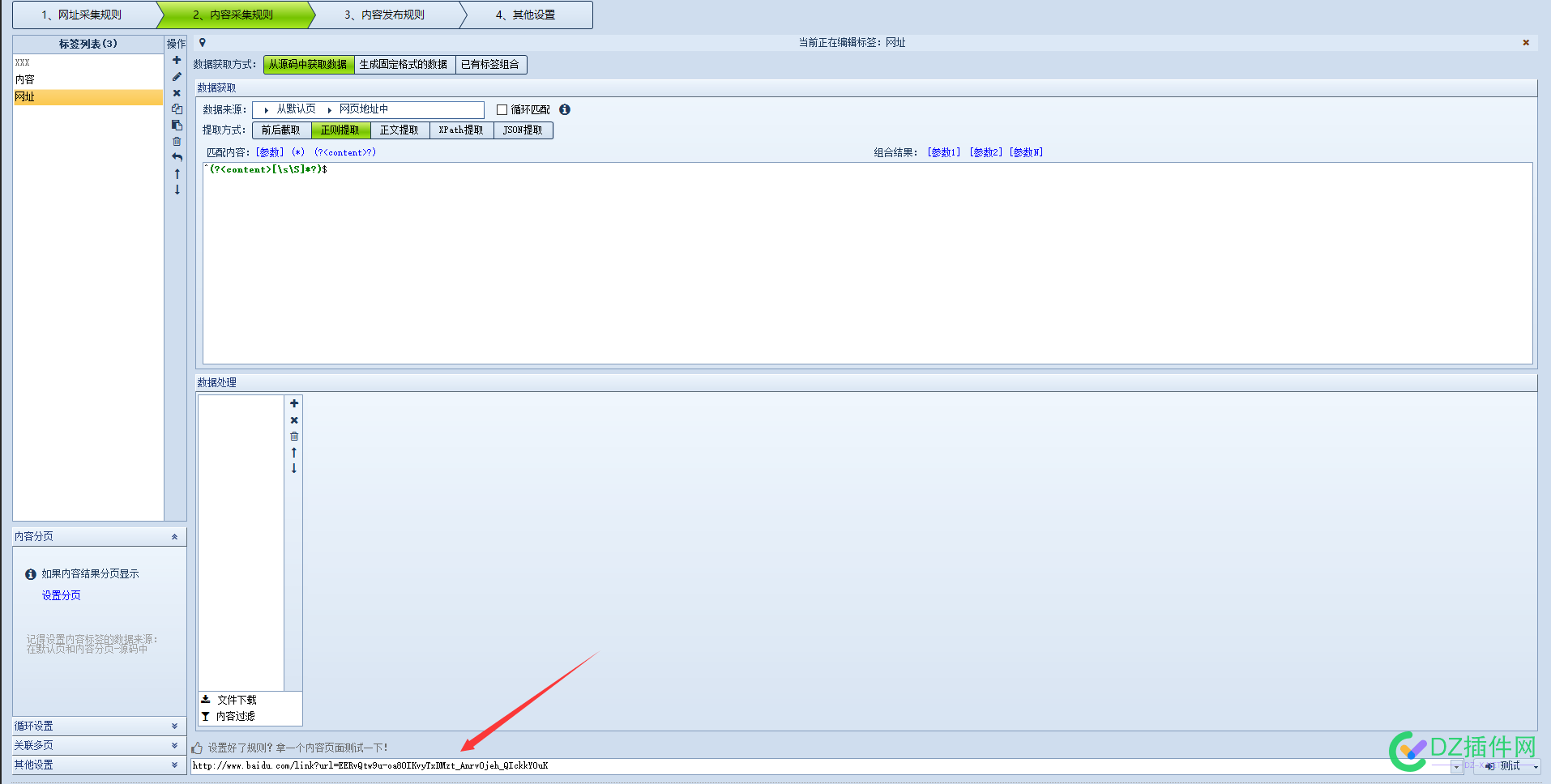
Task: Select 前后截取 extraction method
Action: click(281, 130)
